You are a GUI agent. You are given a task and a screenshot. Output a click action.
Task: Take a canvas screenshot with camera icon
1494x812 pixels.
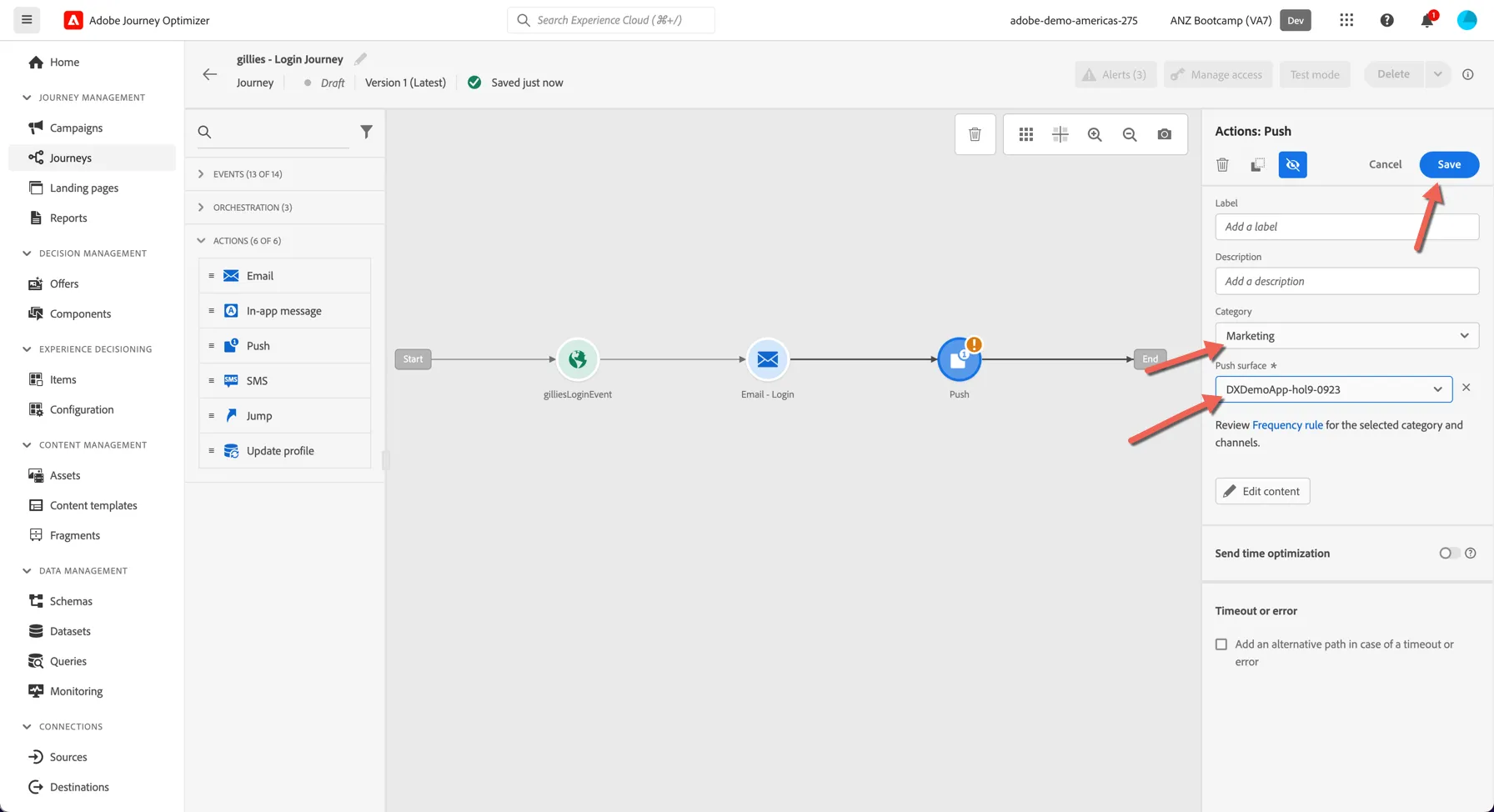pos(1165,134)
